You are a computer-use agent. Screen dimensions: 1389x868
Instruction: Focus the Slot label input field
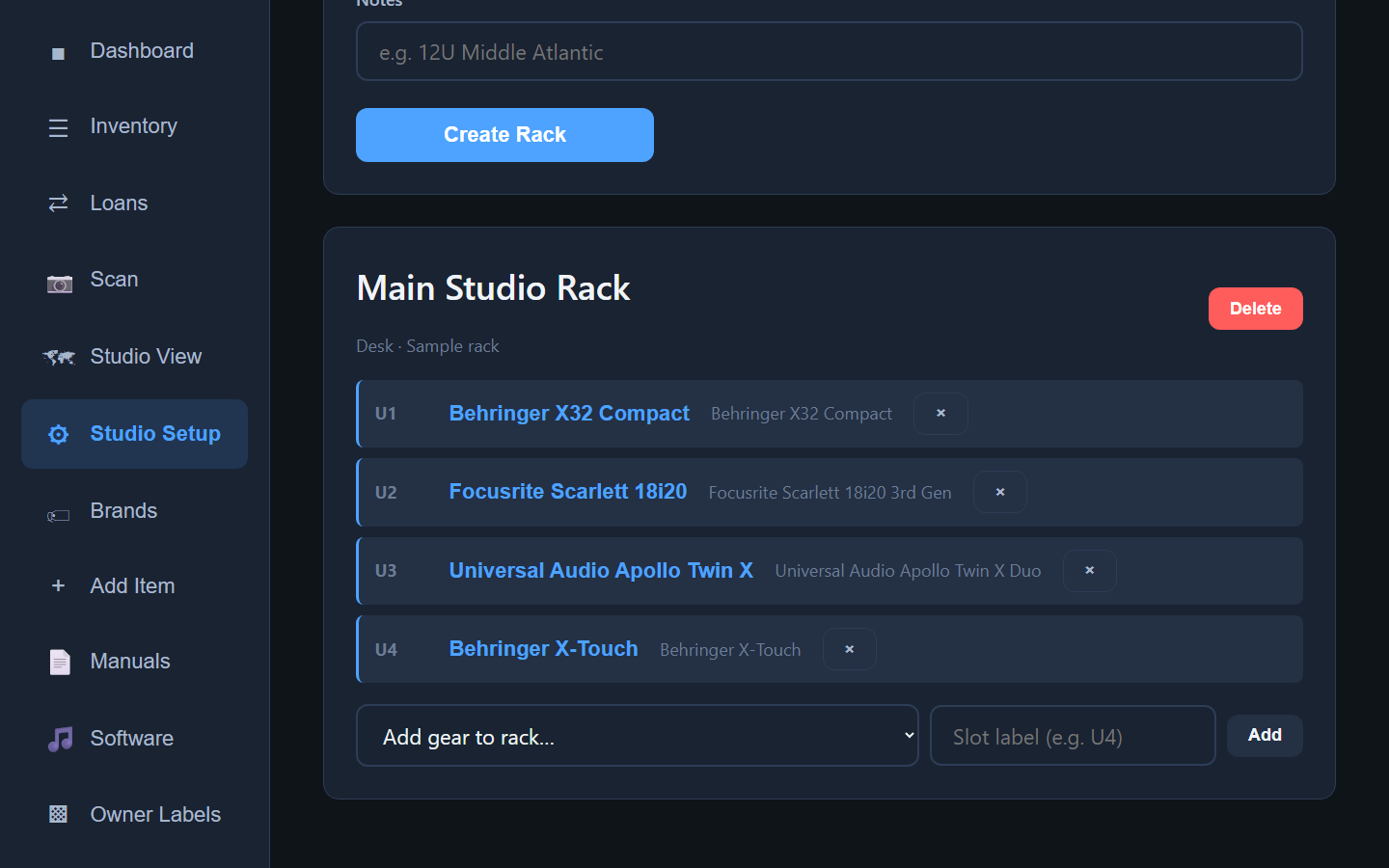pyautogui.click(x=1073, y=736)
